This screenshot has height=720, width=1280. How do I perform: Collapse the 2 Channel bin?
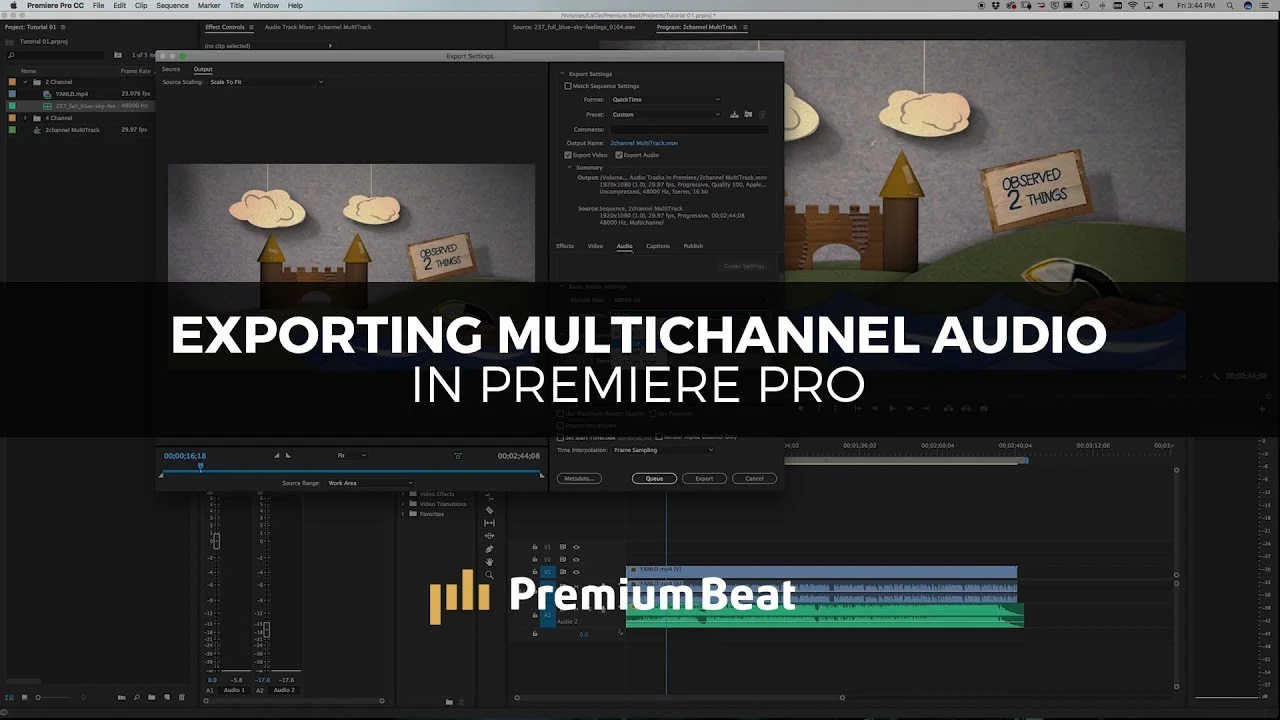pyautogui.click(x=25, y=82)
